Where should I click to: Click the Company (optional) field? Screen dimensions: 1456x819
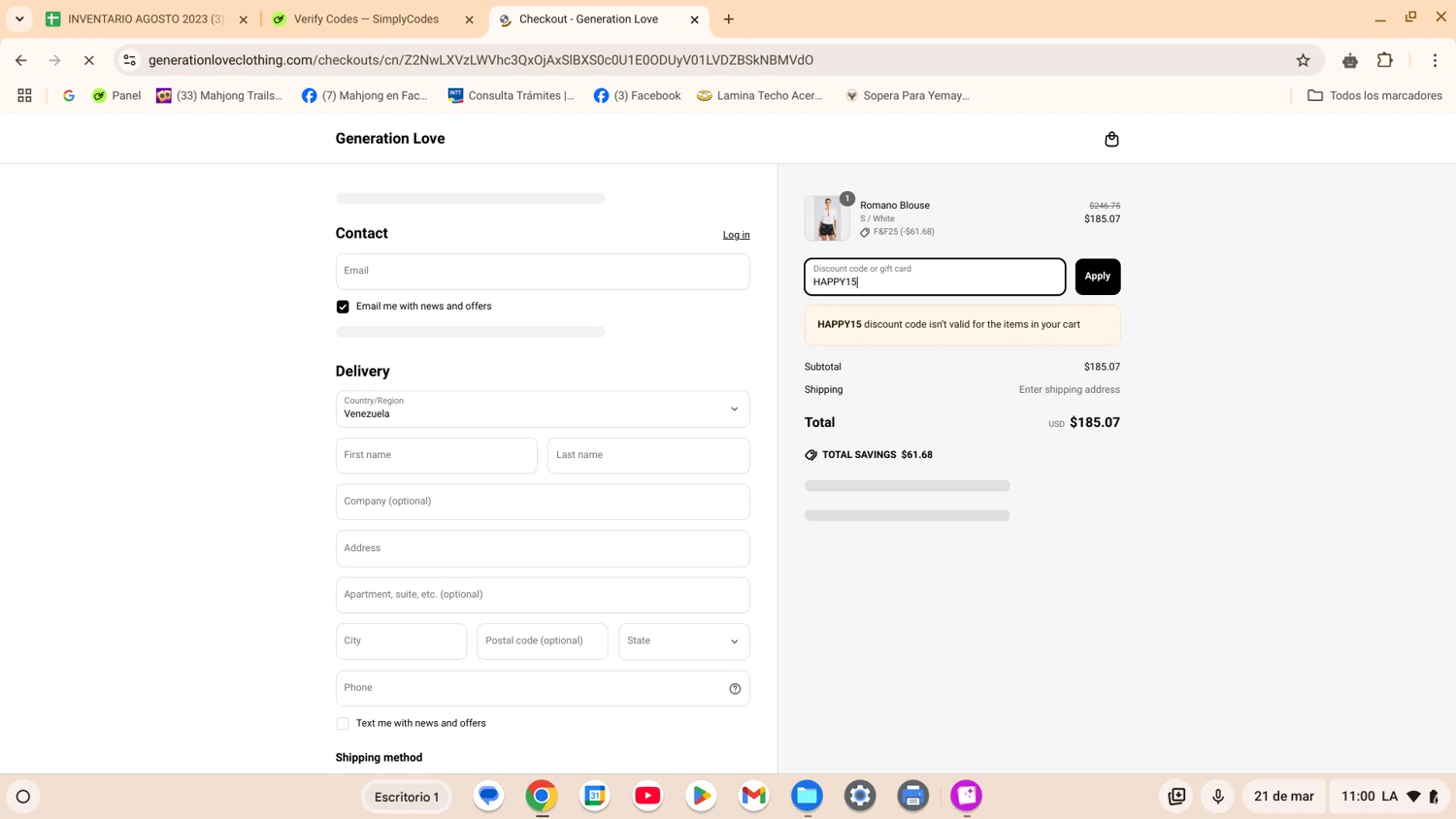tap(543, 502)
